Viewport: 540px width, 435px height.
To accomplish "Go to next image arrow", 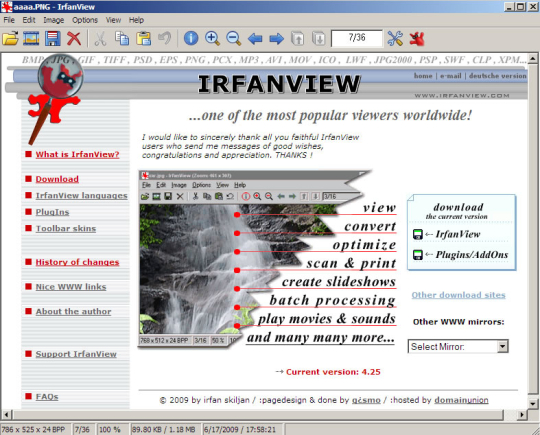I will tap(276, 39).
